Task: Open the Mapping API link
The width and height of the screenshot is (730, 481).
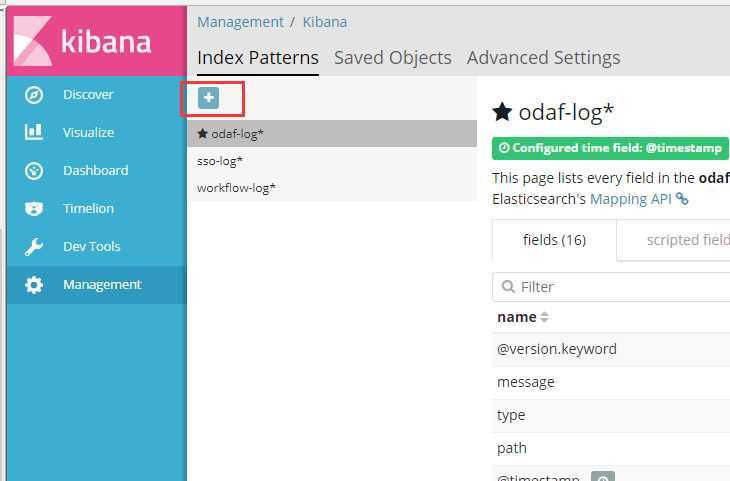Action: point(630,199)
